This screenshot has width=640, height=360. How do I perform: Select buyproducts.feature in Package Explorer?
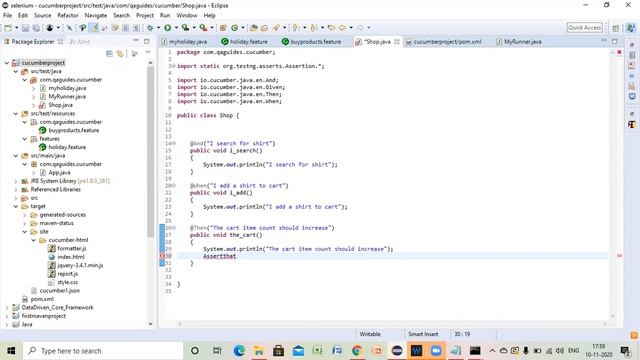[73, 131]
